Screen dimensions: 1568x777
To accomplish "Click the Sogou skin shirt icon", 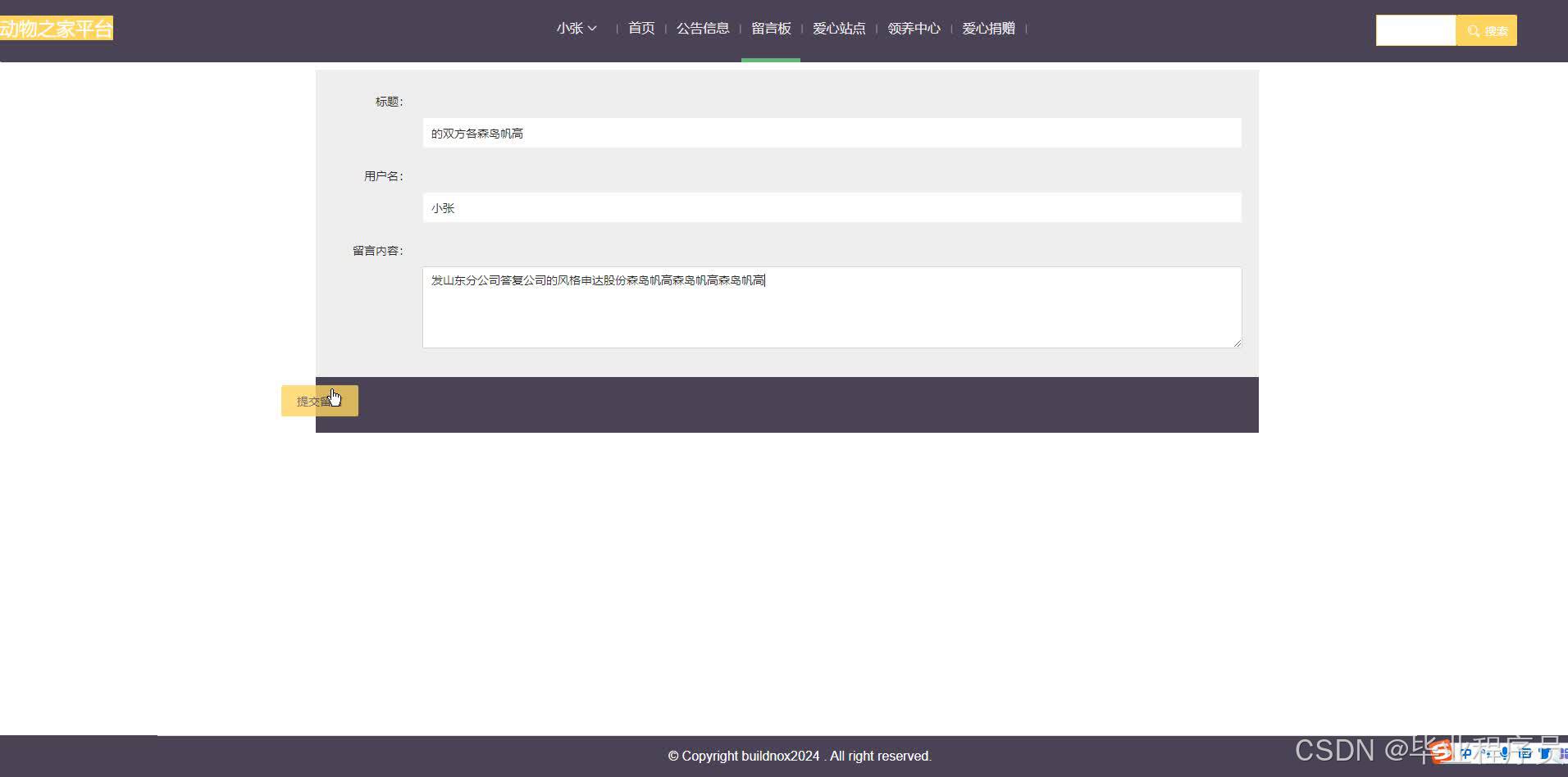I will (x=1546, y=752).
